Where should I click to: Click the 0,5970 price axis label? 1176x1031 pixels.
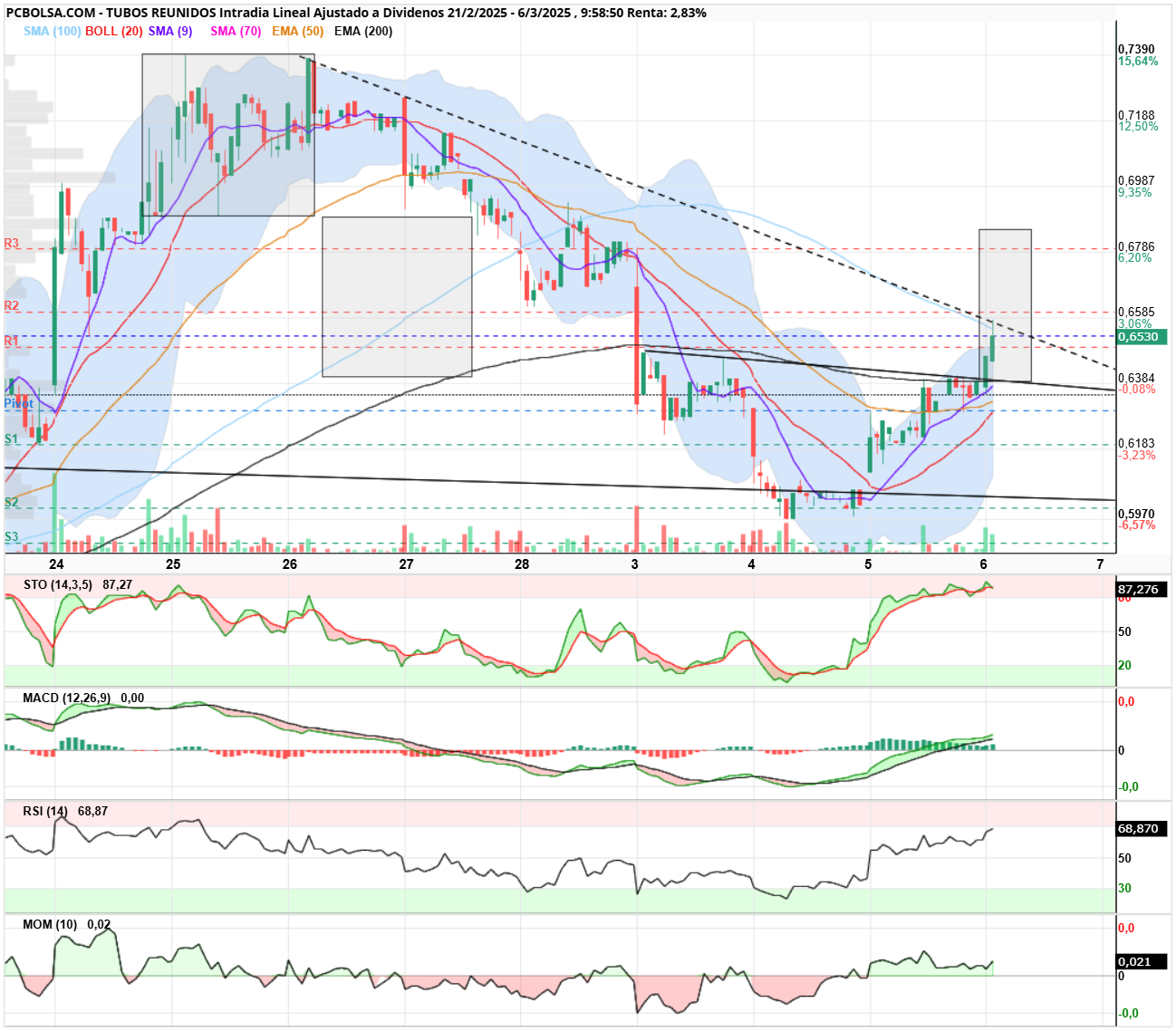point(1136,514)
